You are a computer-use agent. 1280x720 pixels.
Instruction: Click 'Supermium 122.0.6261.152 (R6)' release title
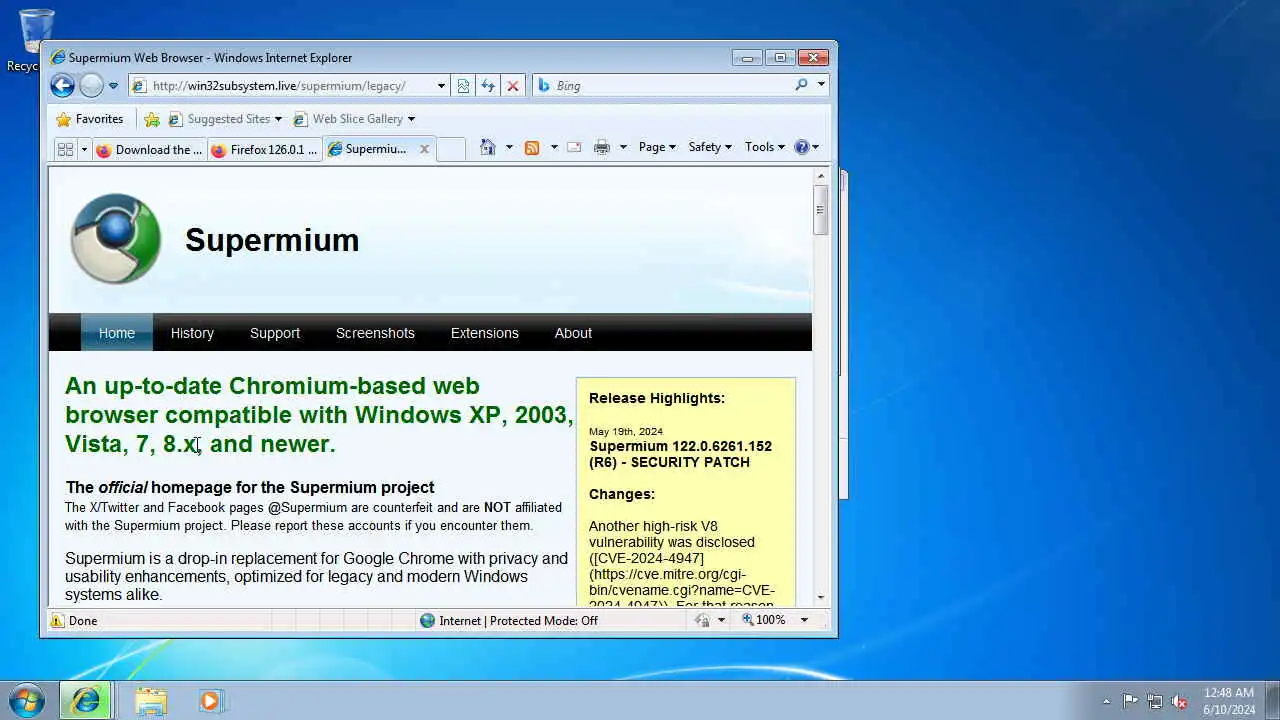[680, 454]
